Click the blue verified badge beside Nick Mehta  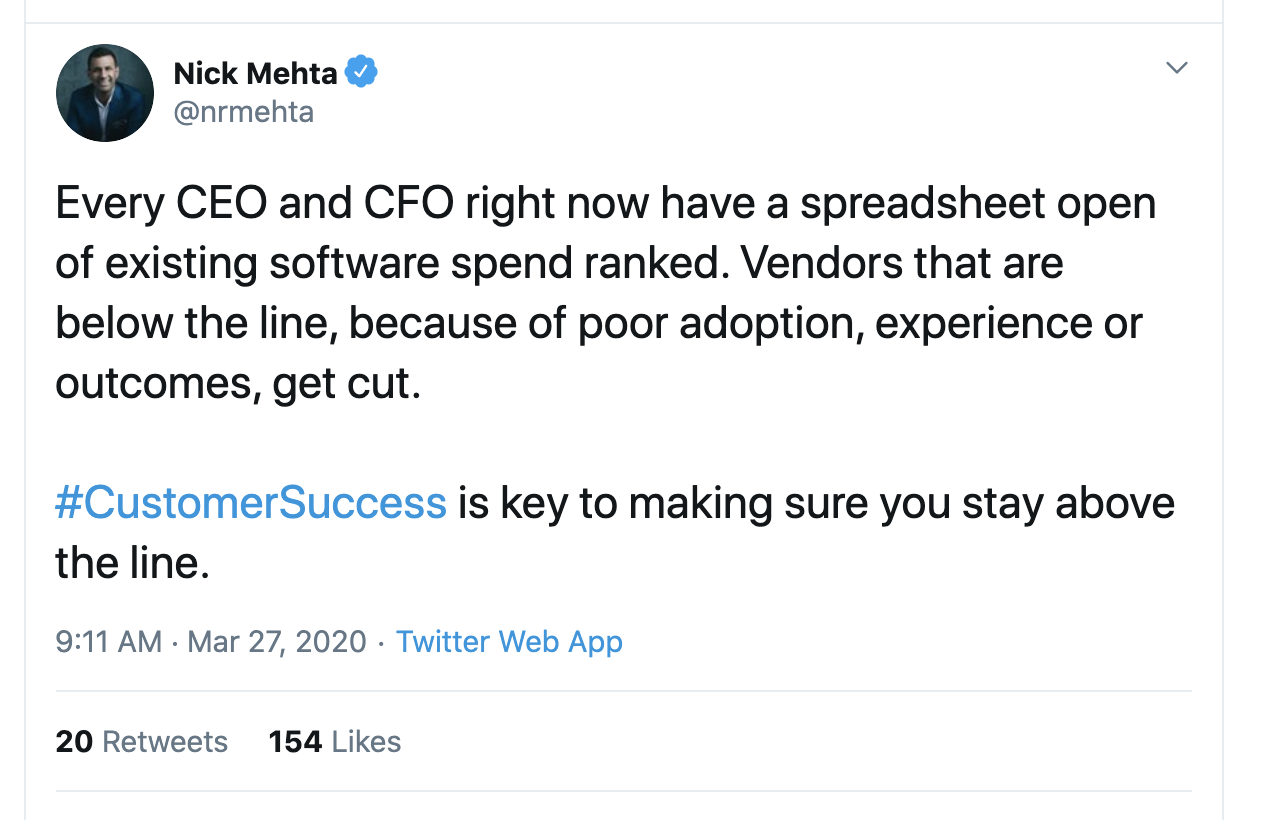tap(361, 73)
